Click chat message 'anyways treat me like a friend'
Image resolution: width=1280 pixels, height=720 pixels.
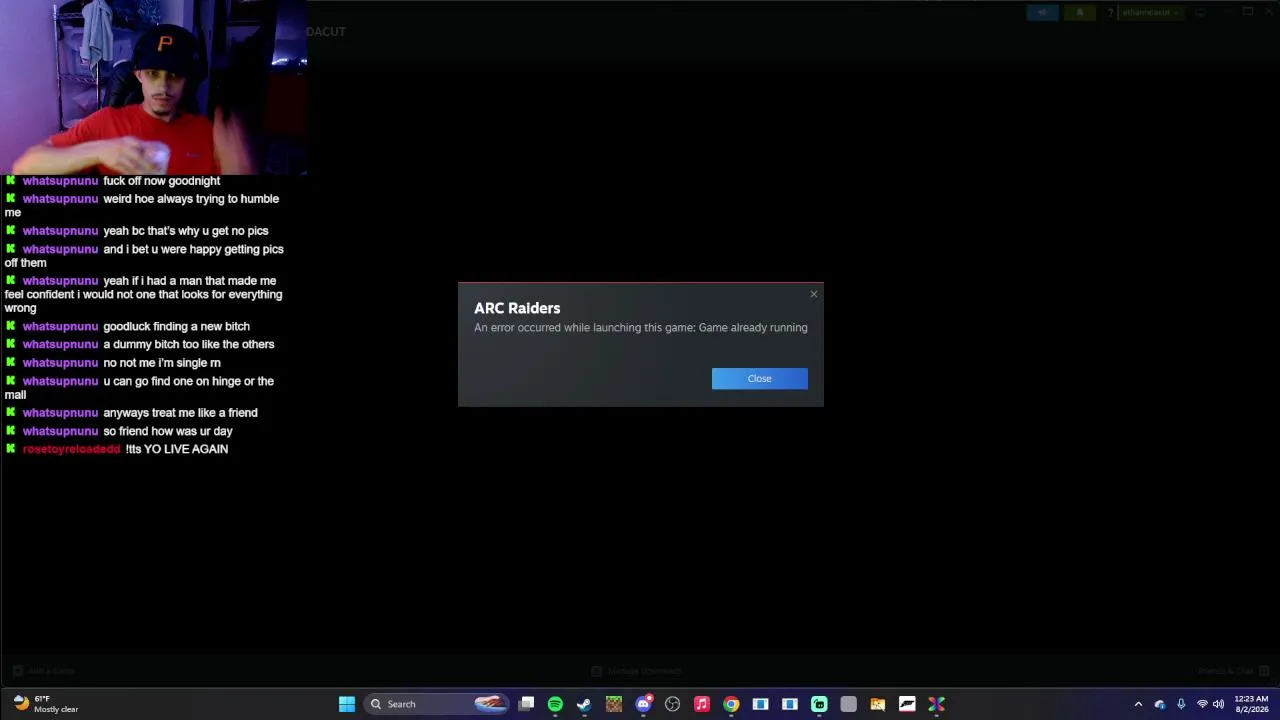(180, 413)
